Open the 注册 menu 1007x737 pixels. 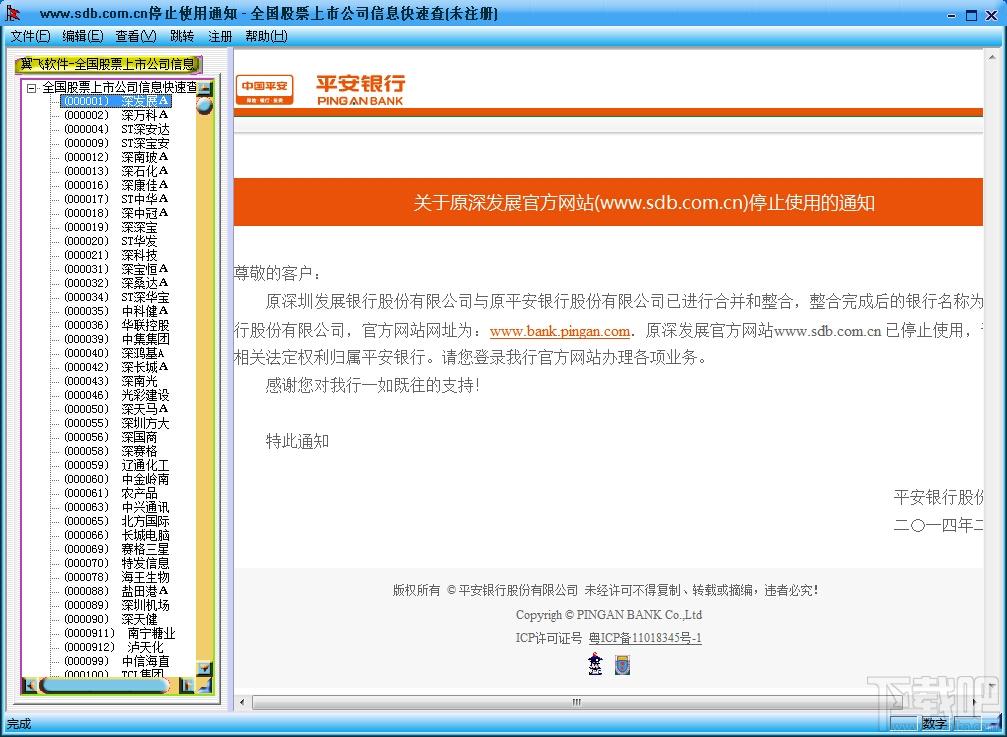click(x=220, y=36)
